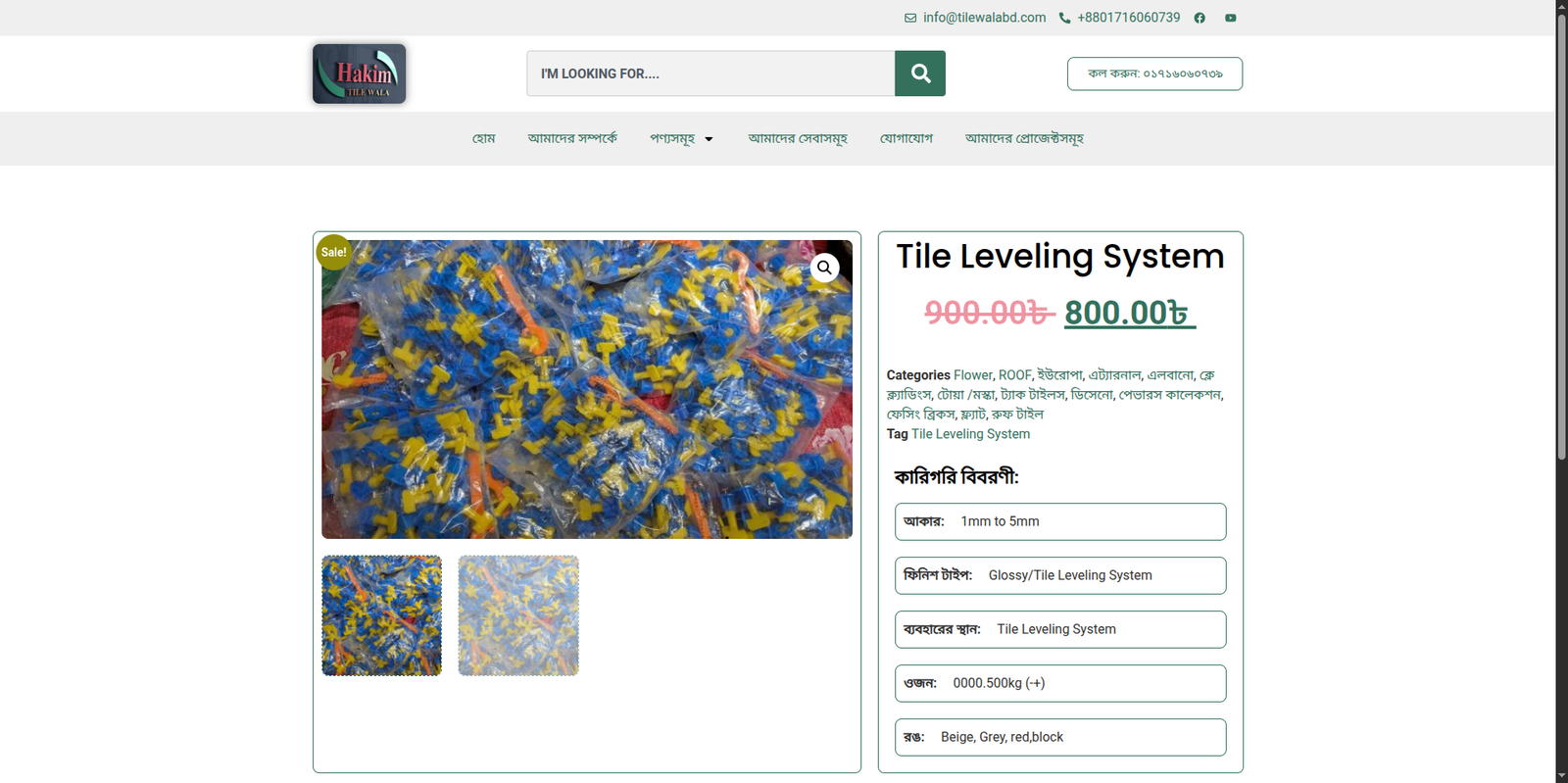The width and height of the screenshot is (1568, 783).
Task: Click the envelope email icon
Action: [x=910, y=18]
